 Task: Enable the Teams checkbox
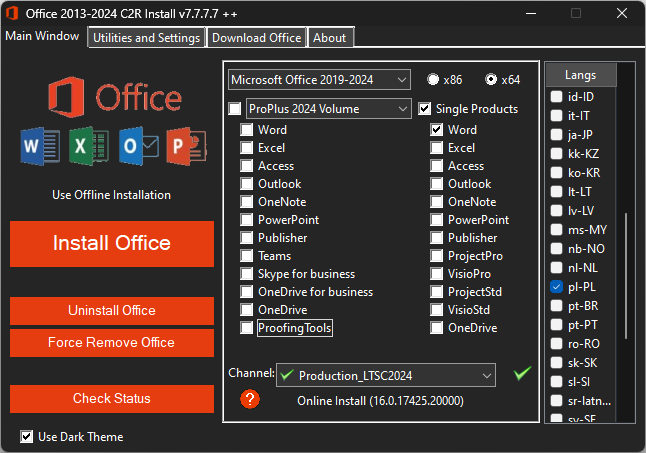coord(246,256)
